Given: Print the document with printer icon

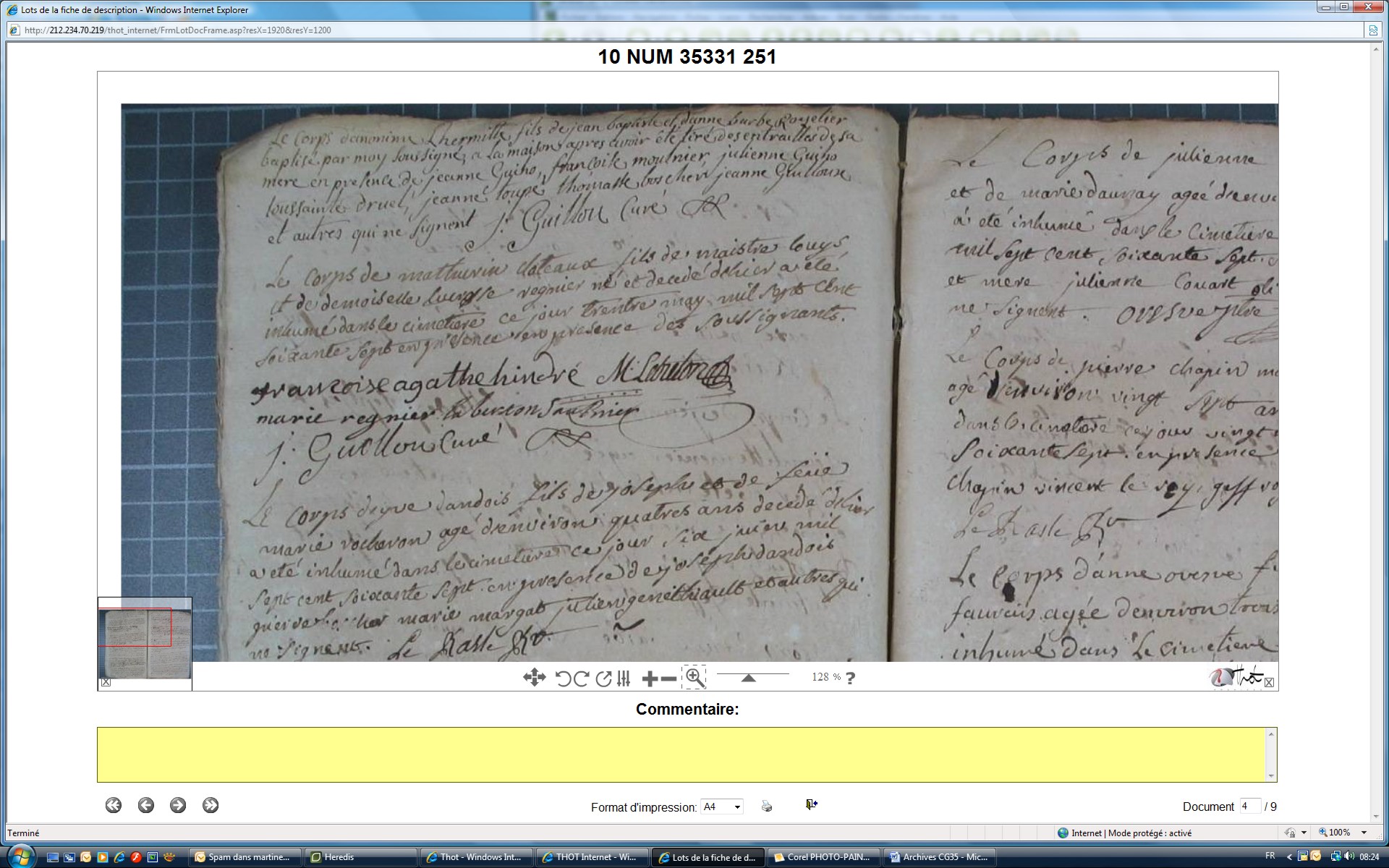Looking at the screenshot, I should (767, 806).
